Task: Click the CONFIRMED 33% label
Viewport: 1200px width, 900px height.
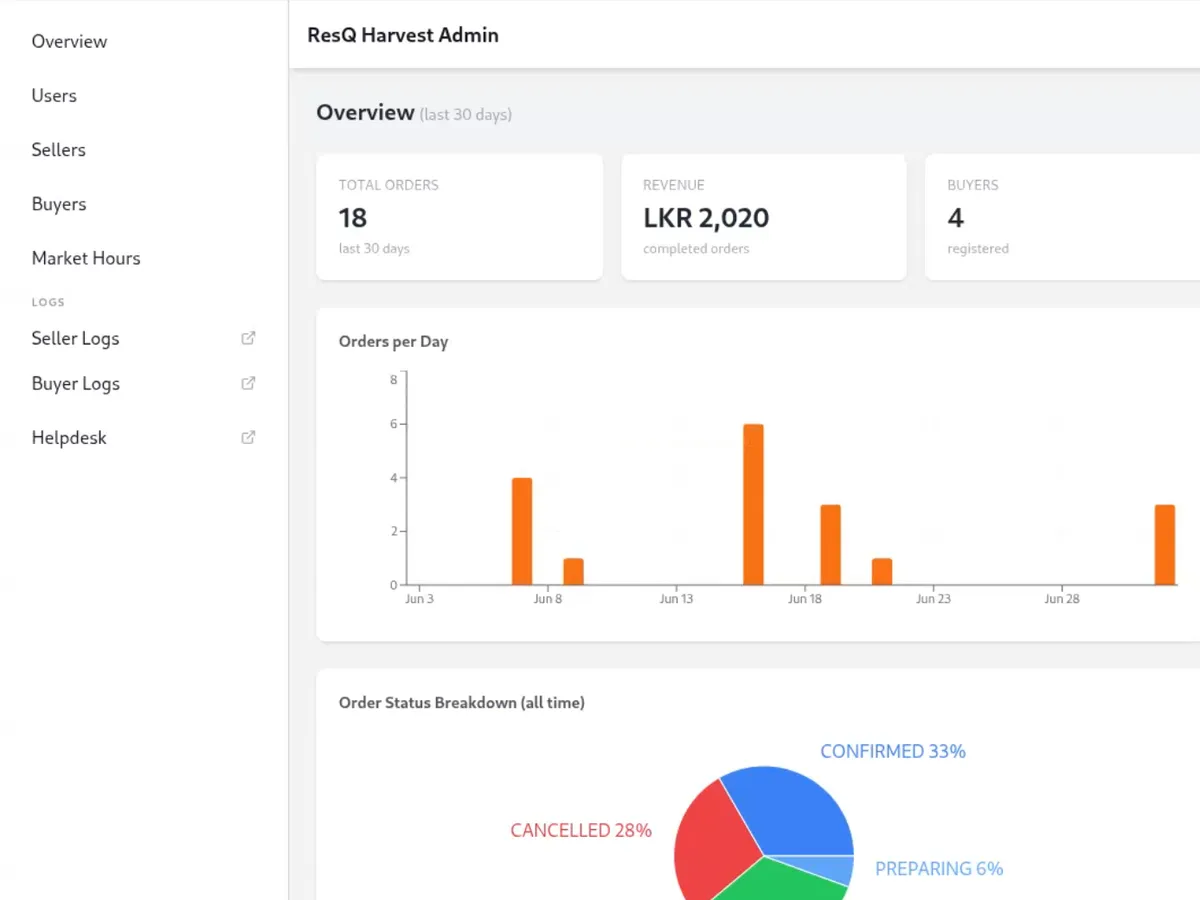Action: tap(893, 751)
